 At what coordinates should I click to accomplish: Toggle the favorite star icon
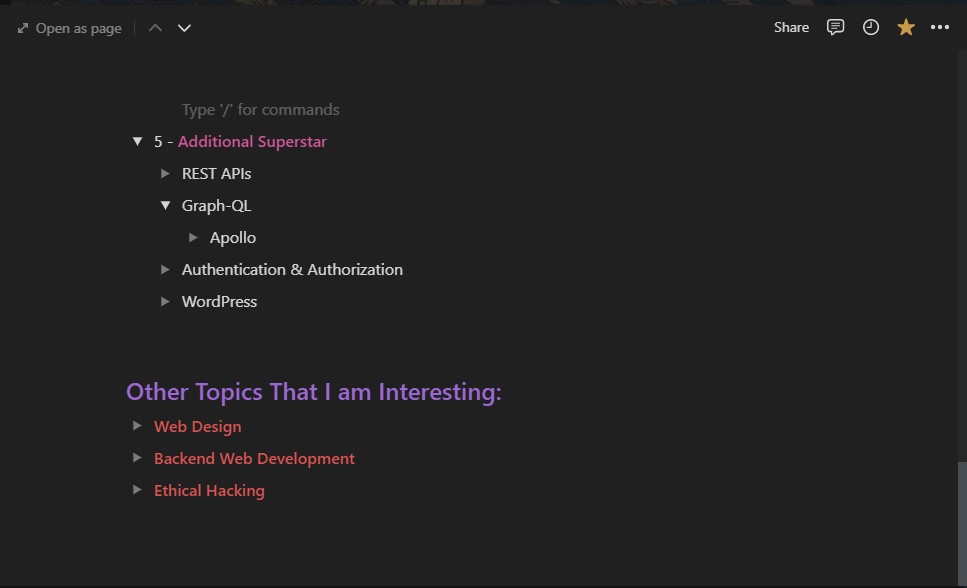click(x=905, y=27)
